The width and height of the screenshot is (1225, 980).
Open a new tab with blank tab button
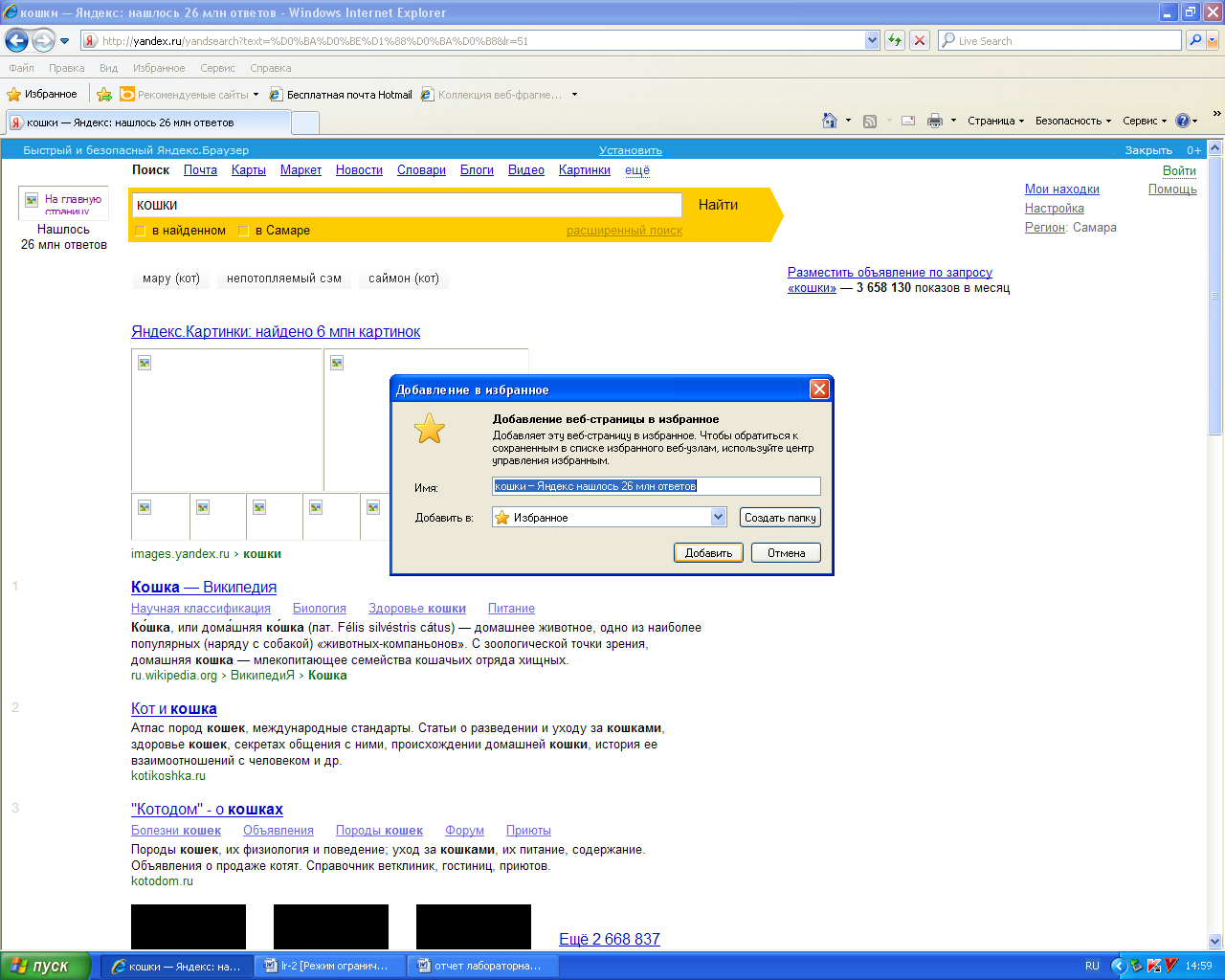tap(305, 122)
